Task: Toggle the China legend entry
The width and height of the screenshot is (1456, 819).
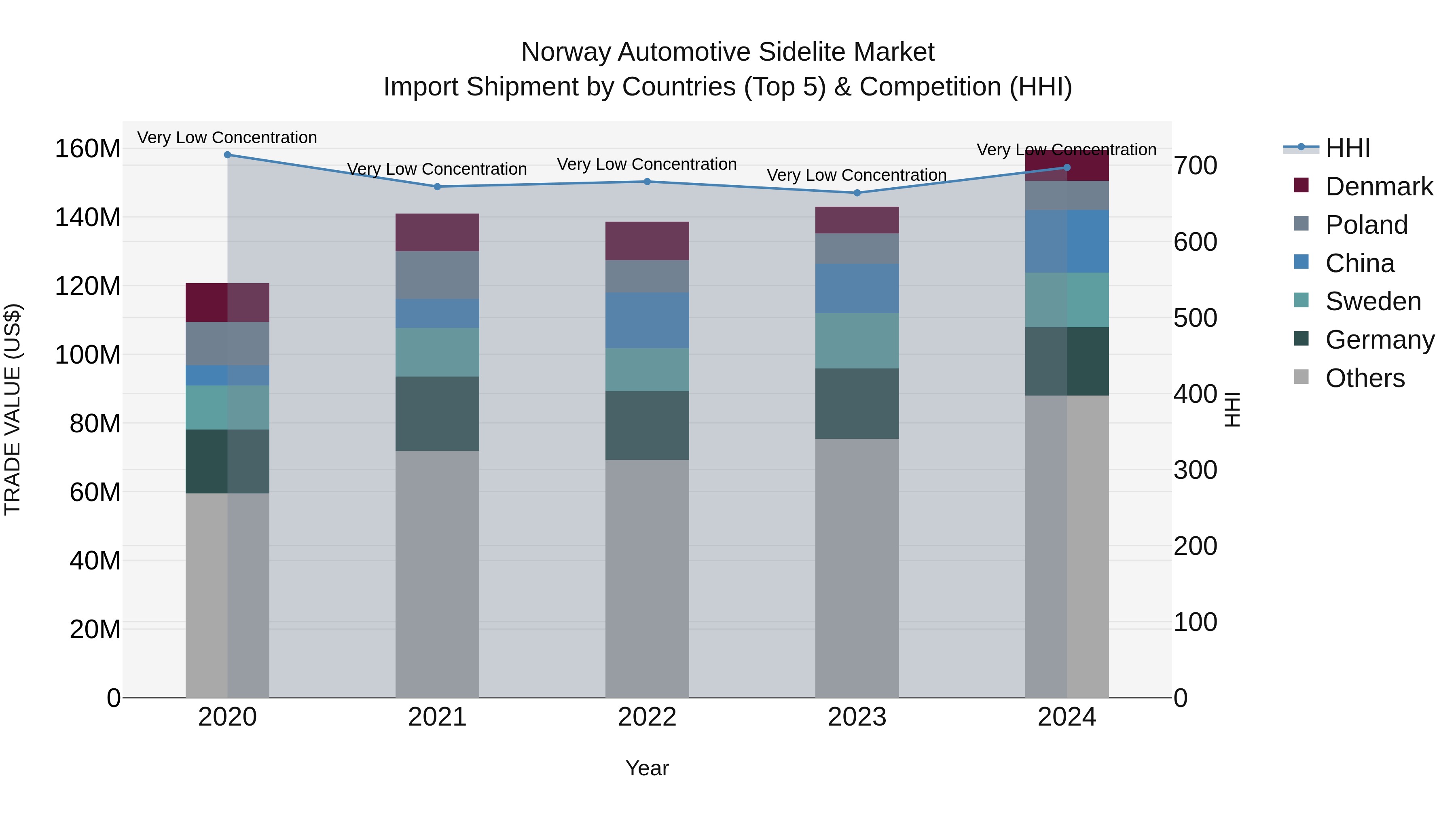Action: 1344,263
